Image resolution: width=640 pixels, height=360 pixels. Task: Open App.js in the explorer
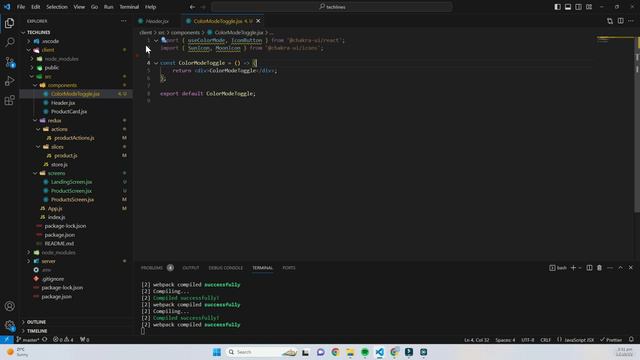pos(55,209)
